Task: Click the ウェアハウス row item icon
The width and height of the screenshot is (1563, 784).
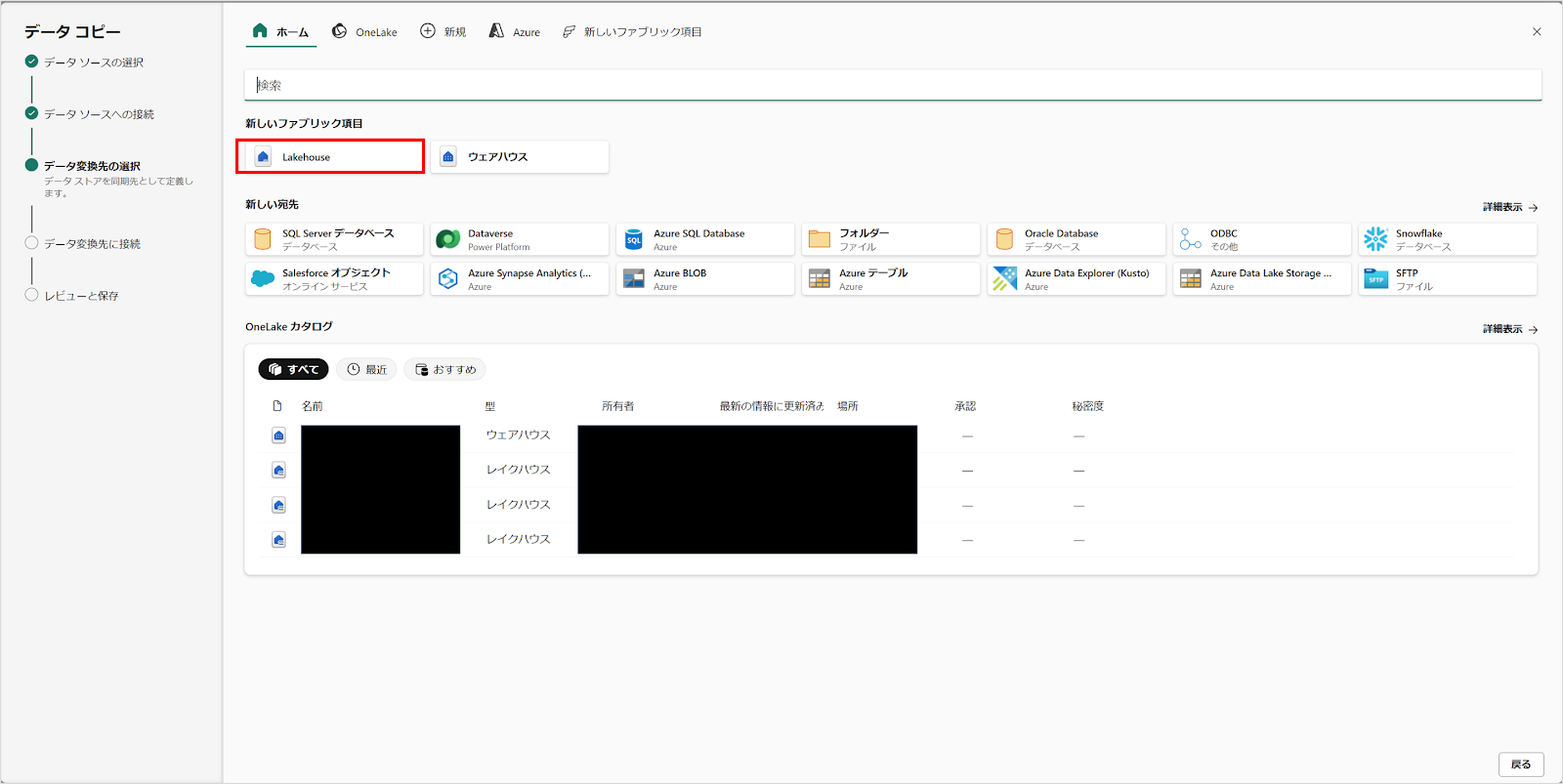Action: click(278, 435)
